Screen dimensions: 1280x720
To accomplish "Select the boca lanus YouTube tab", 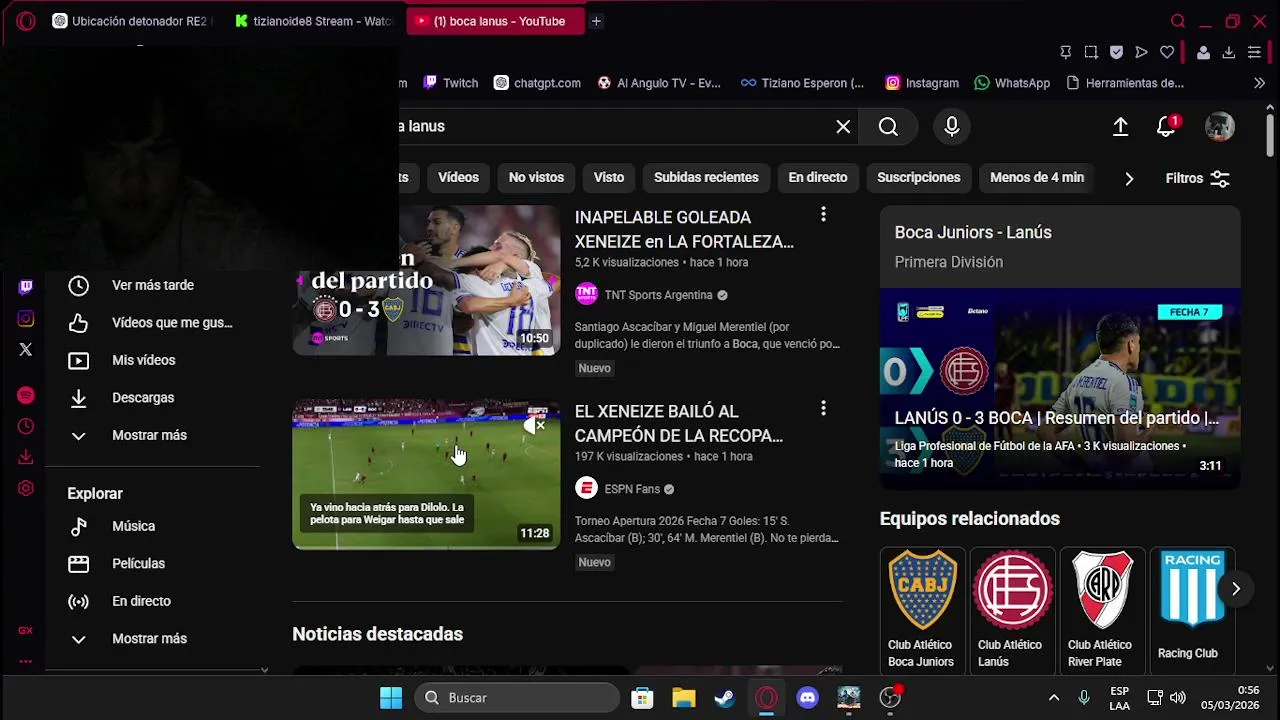I will (x=495, y=21).
